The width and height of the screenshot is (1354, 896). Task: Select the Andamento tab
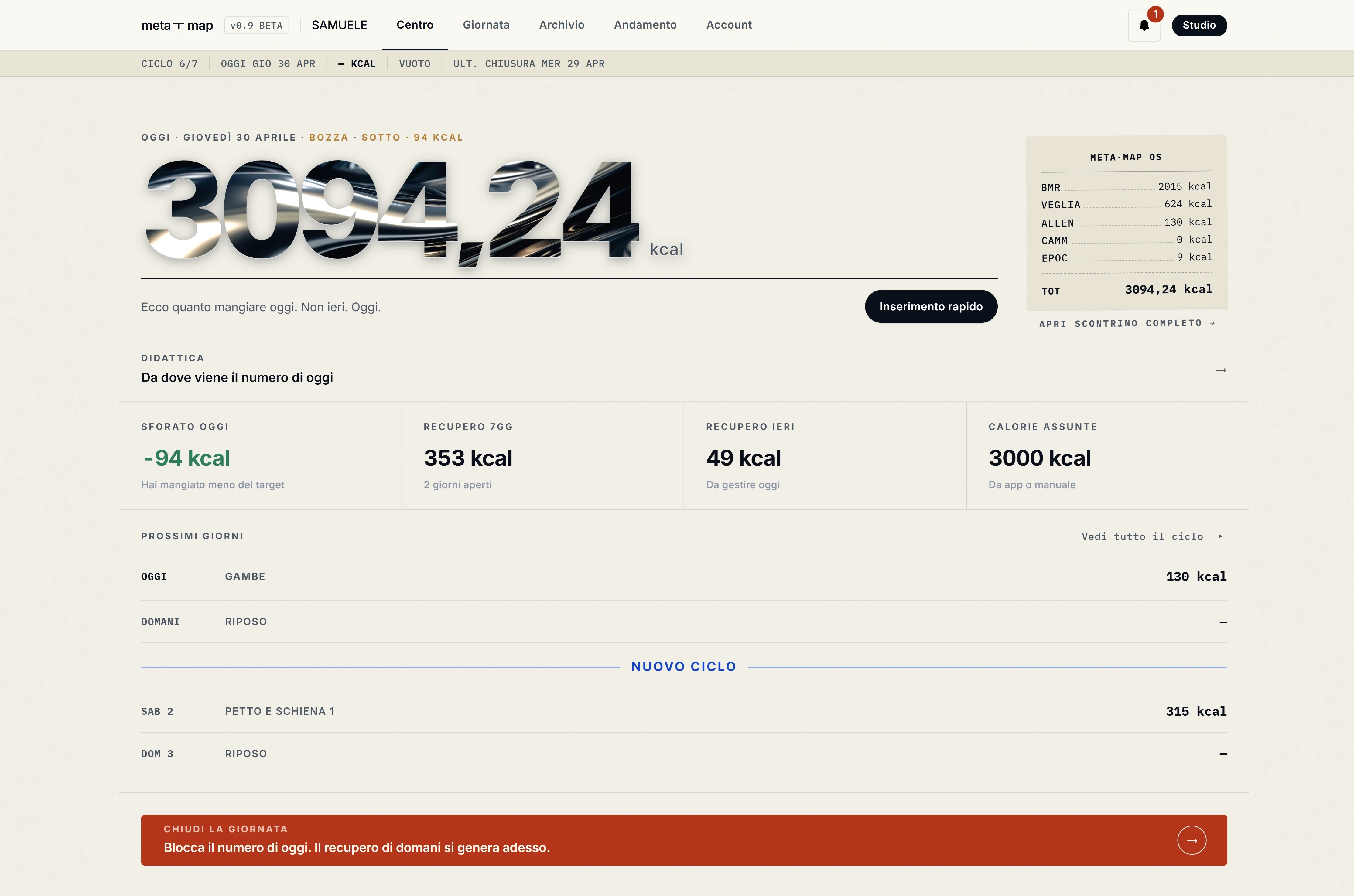[x=645, y=25]
